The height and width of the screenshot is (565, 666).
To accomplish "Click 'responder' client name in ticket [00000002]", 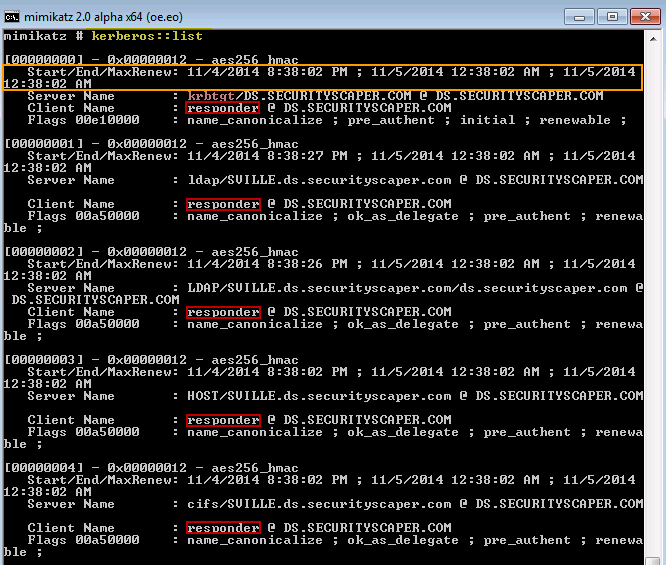I will pos(223,312).
